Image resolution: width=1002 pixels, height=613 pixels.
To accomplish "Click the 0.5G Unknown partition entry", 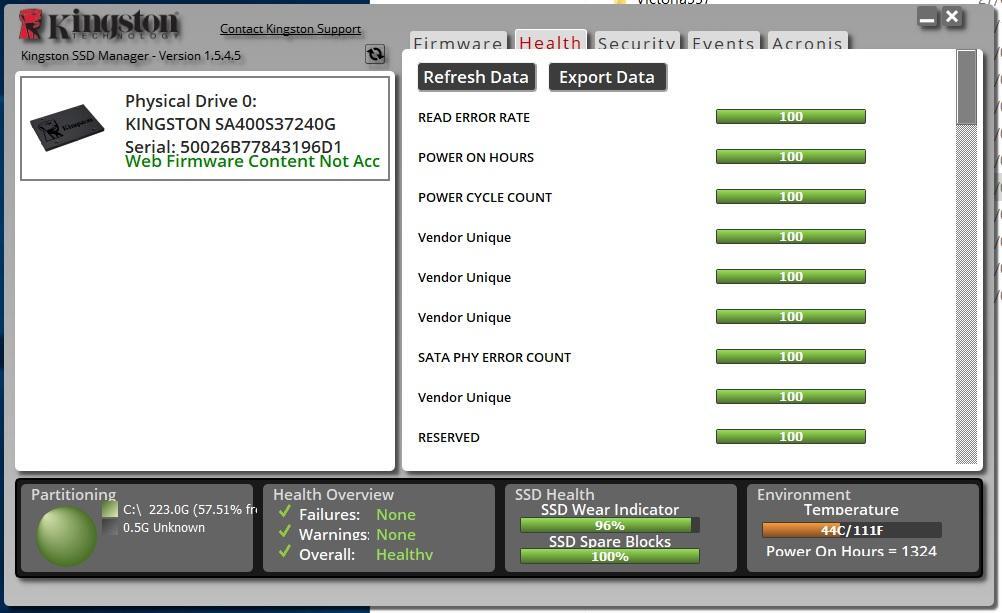I will 164,527.
